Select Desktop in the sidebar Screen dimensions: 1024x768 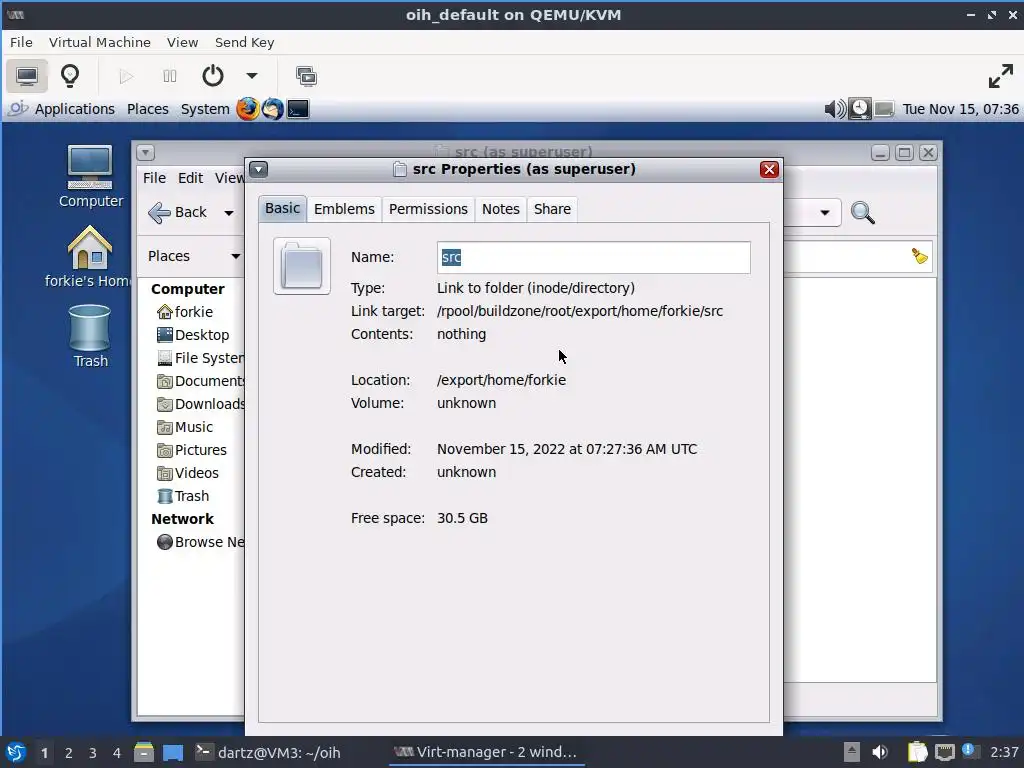(201, 335)
